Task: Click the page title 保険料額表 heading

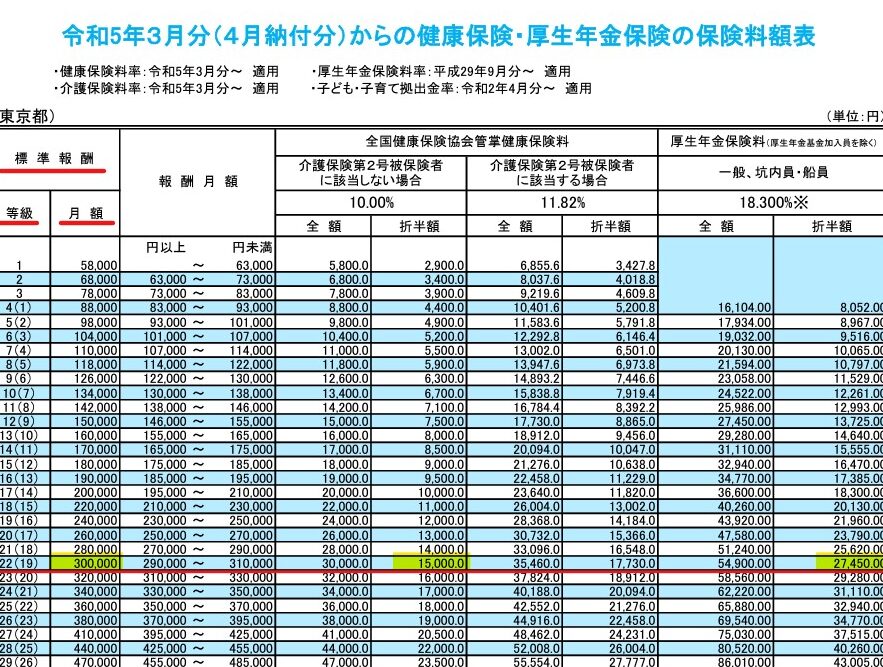Action: pyautogui.click(x=438, y=37)
